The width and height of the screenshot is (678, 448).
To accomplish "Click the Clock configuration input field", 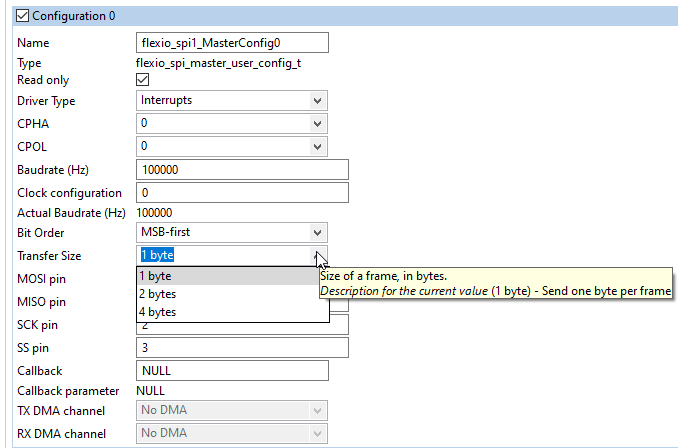I will [241, 192].
